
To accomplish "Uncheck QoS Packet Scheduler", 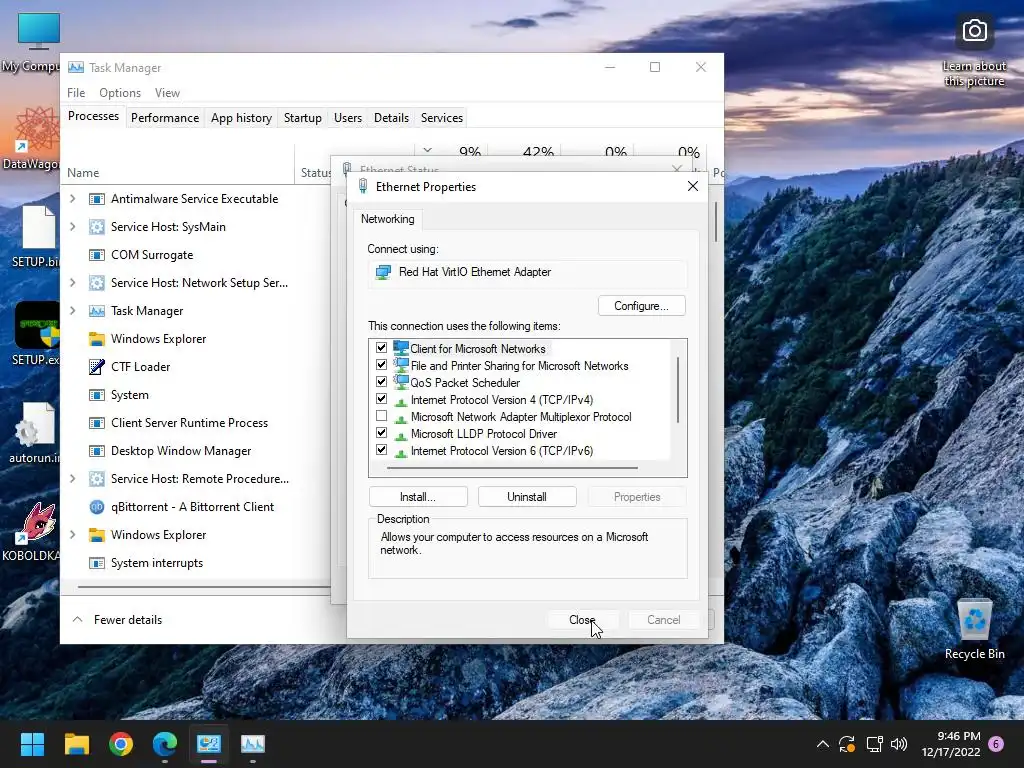I will click(x=381, y=382).
